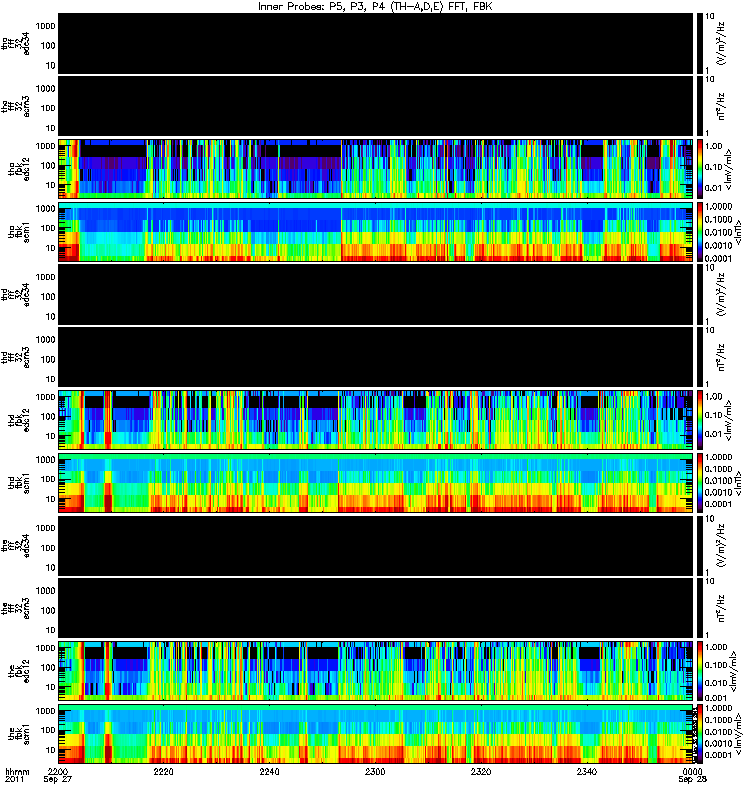The image size is (750, 800).
Task: Click the 2200 time axis label
Action: 57,771
